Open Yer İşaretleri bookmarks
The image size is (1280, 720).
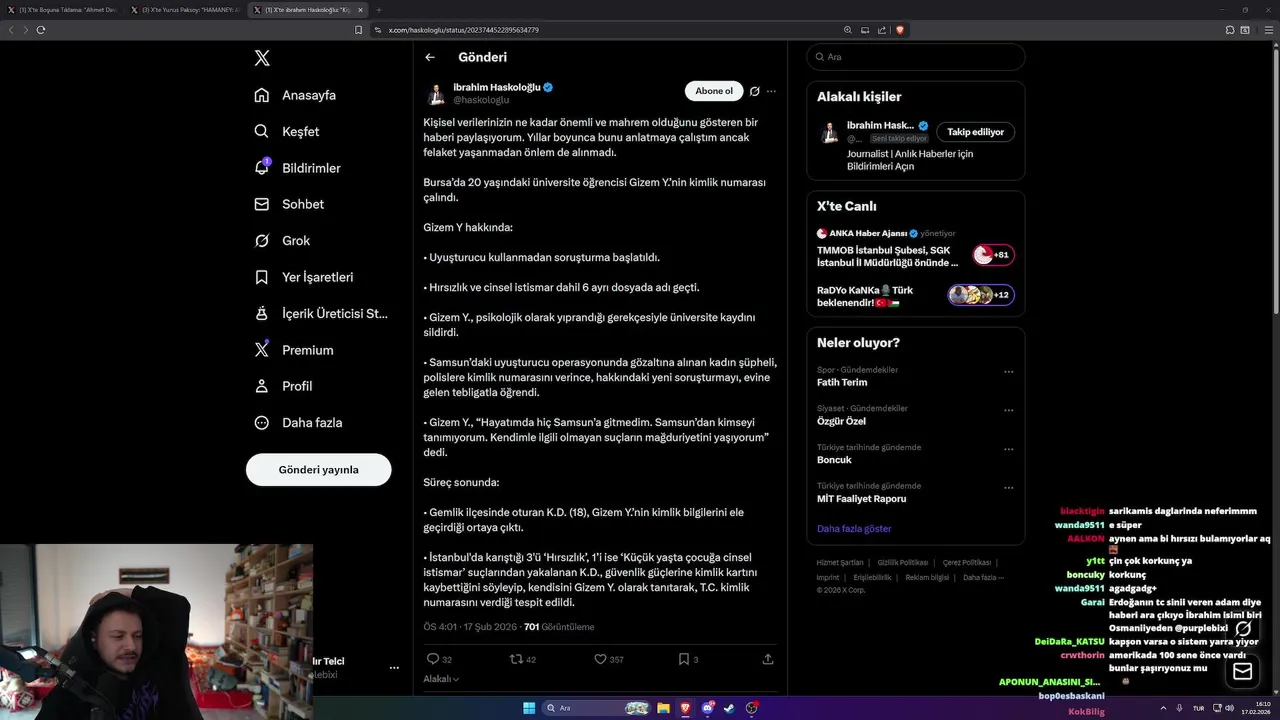303,277
